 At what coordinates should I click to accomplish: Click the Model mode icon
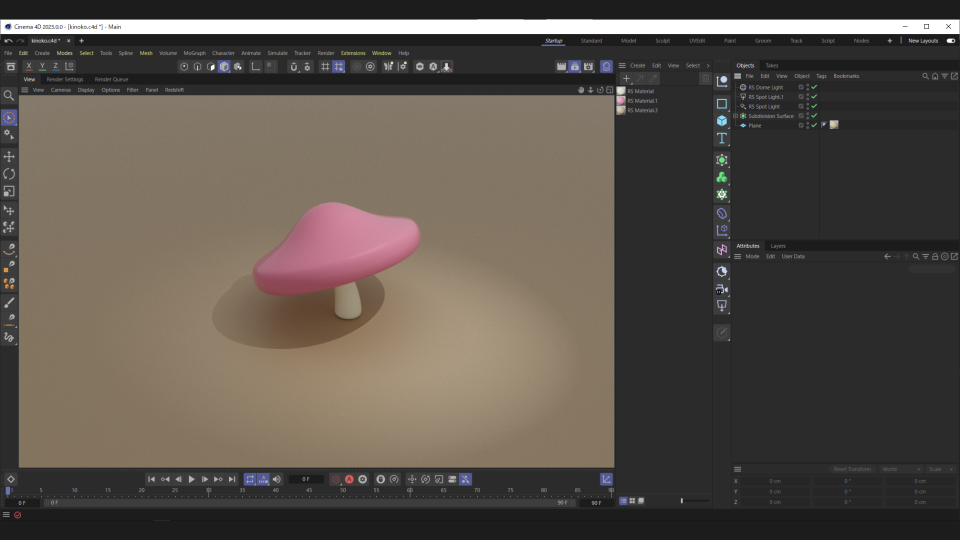[x=224, y=66]
